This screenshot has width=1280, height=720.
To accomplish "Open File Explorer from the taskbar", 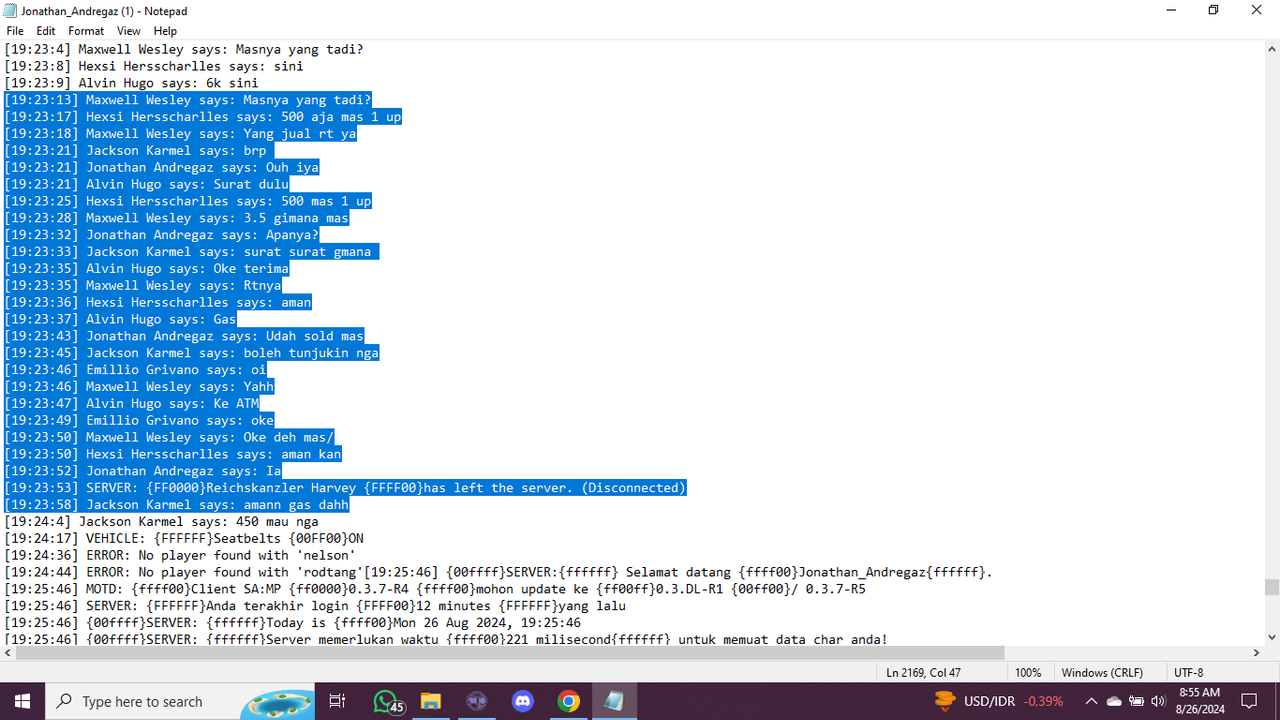I will 431,701.
